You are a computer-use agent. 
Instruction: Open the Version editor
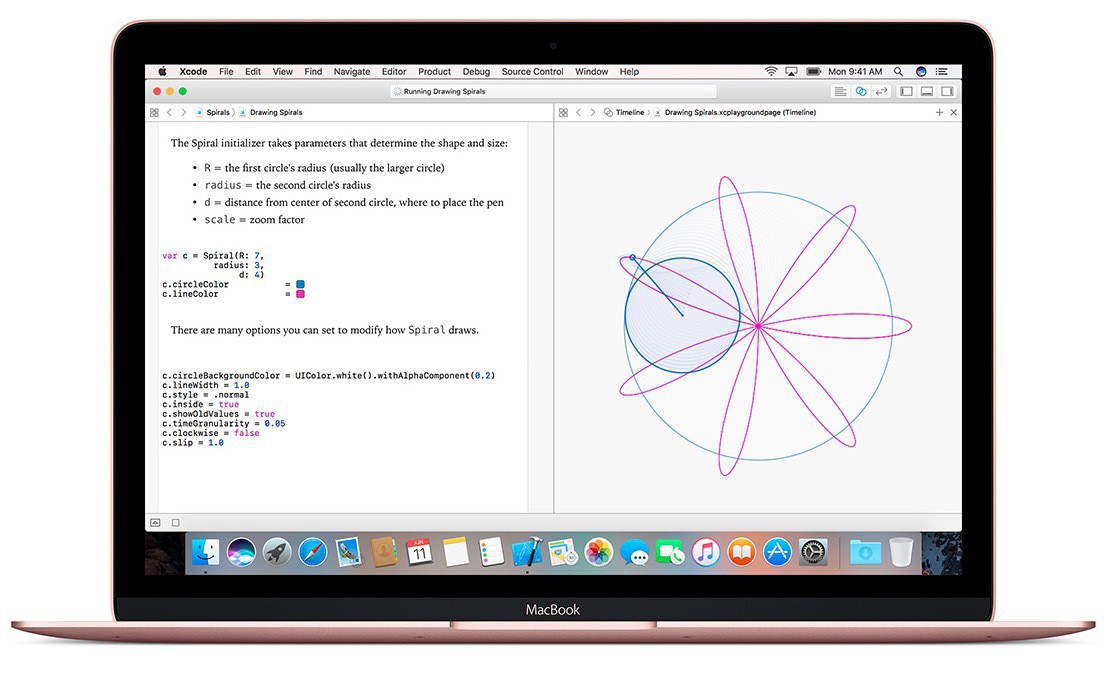click(881, 91)
